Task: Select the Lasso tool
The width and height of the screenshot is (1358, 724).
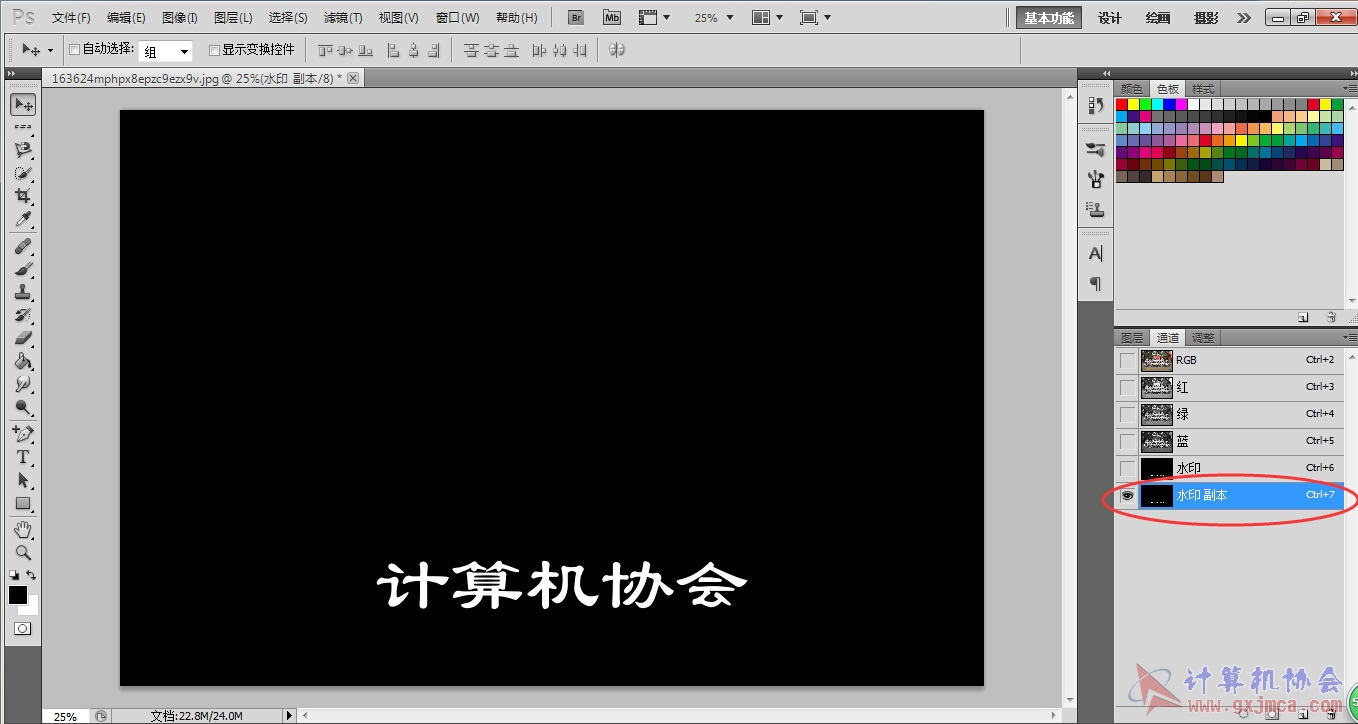Action: pyautogui.click(x=22, y=150)
